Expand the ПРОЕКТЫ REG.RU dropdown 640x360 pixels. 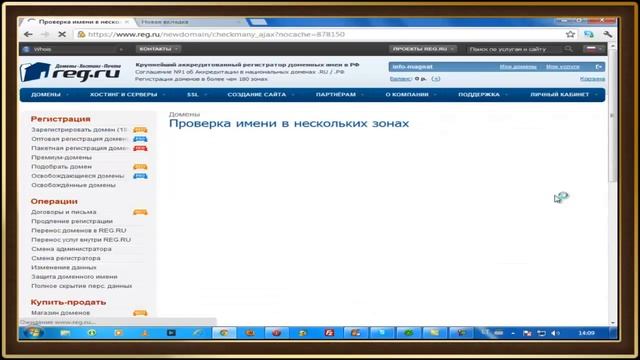coord(422,49)
